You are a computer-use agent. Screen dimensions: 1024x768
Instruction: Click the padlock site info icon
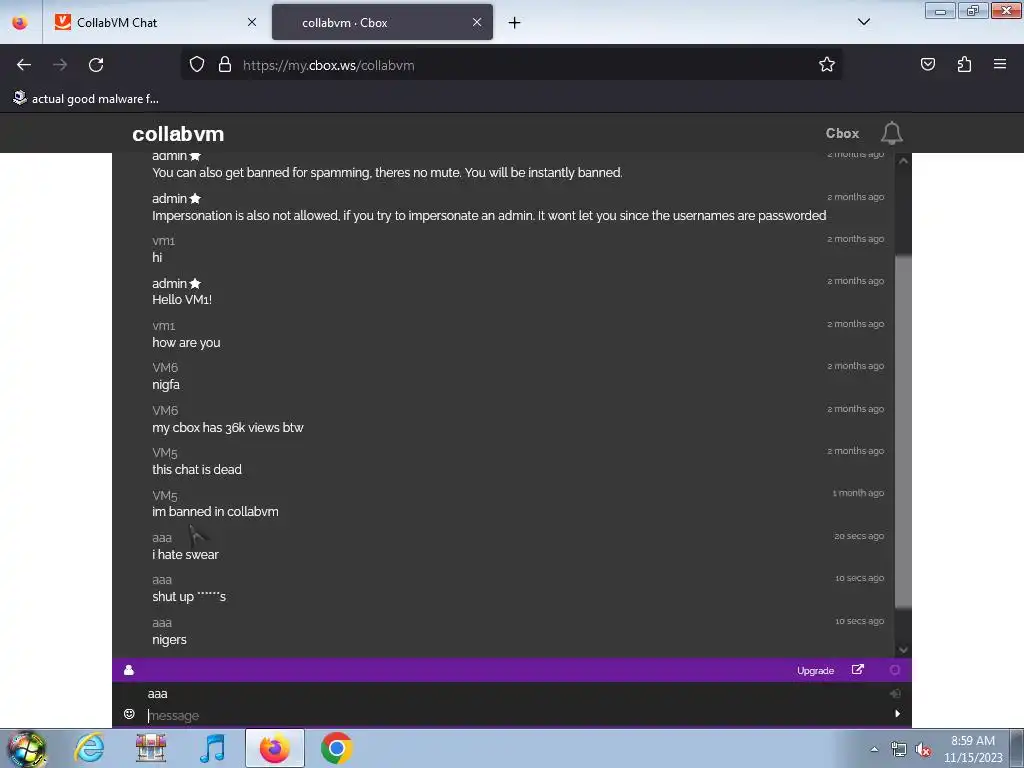pyautogui.click(x=225, y=65)
